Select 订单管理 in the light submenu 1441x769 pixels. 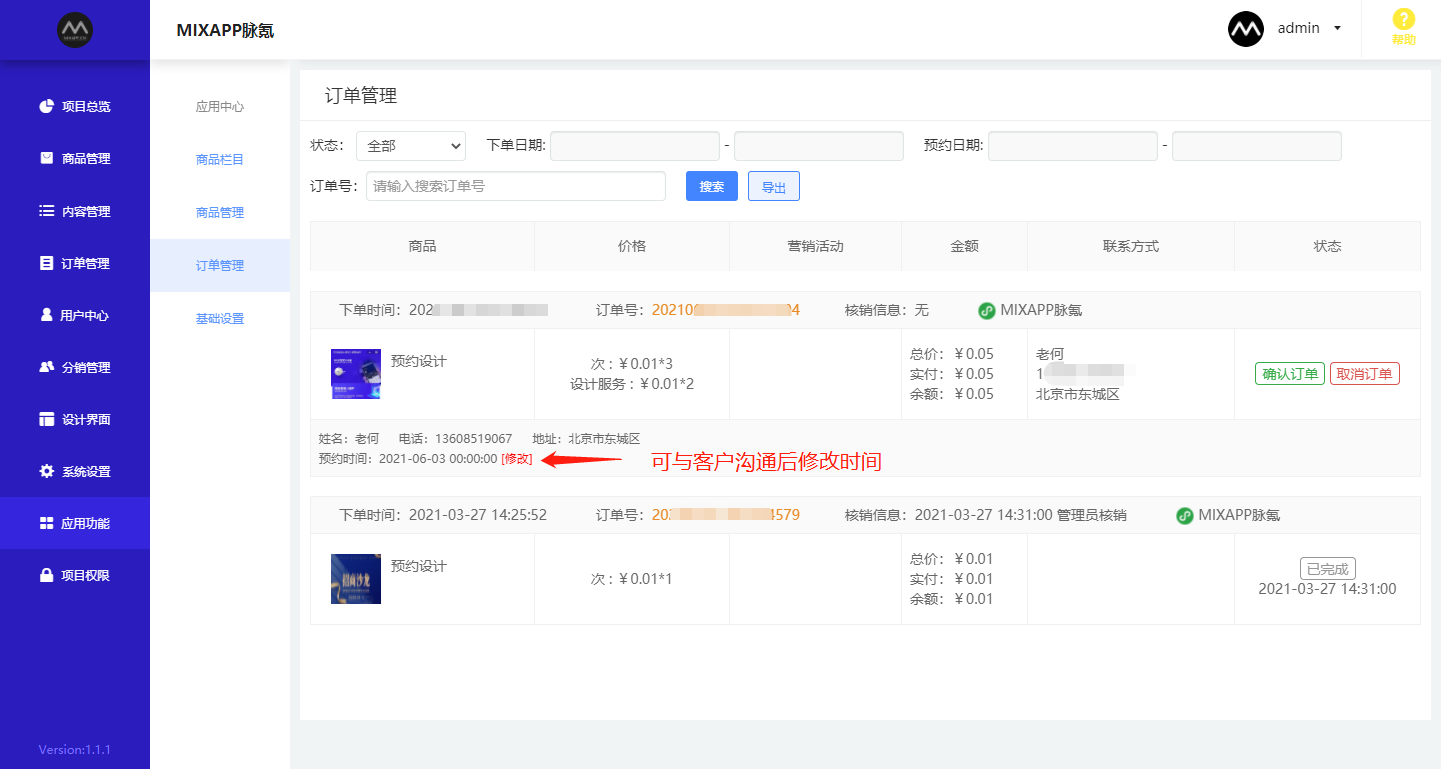[220, 266]
